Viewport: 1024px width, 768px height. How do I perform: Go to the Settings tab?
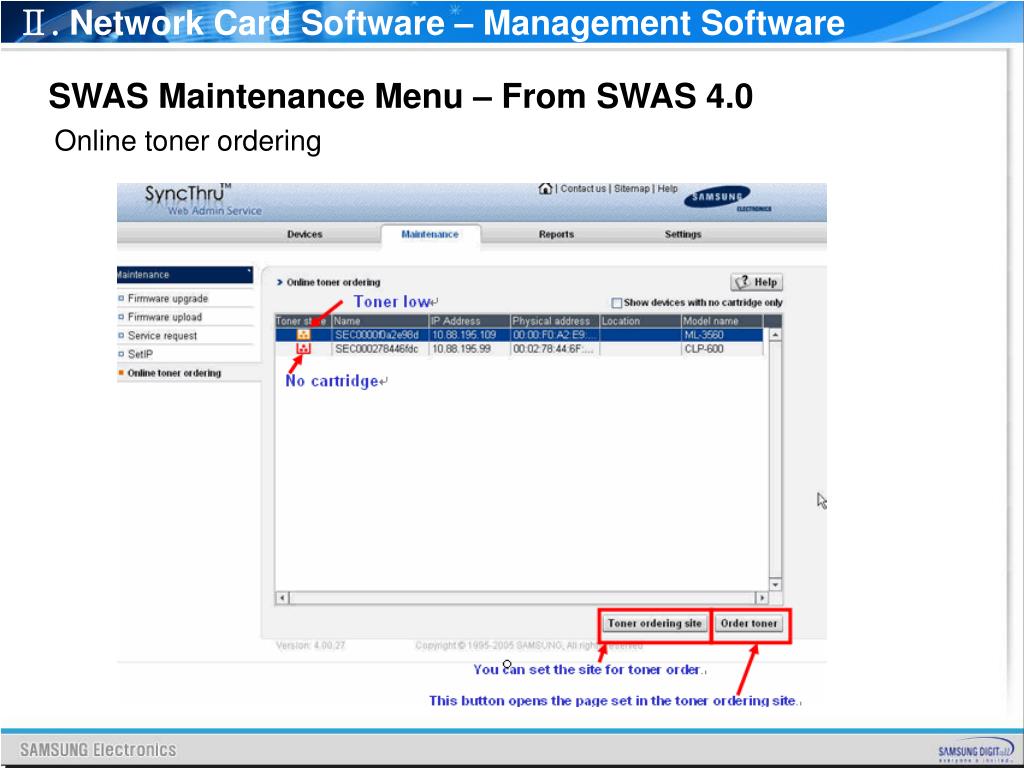683,234
